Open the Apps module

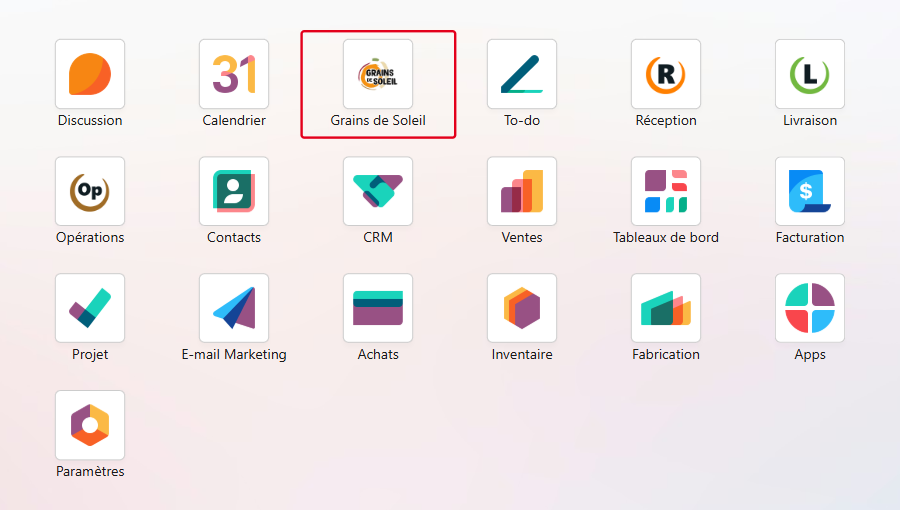tap(810, 308)
